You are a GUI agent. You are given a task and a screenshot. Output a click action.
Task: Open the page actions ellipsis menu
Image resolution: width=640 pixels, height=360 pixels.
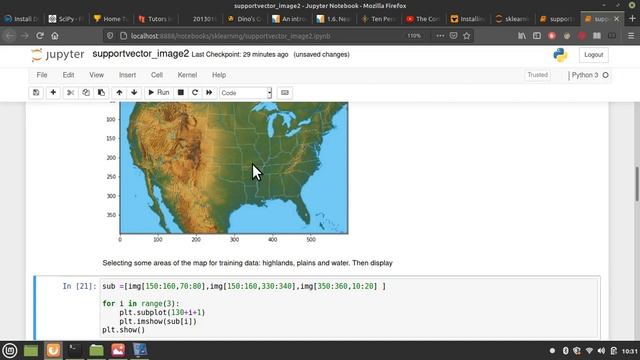pos(440,36)
